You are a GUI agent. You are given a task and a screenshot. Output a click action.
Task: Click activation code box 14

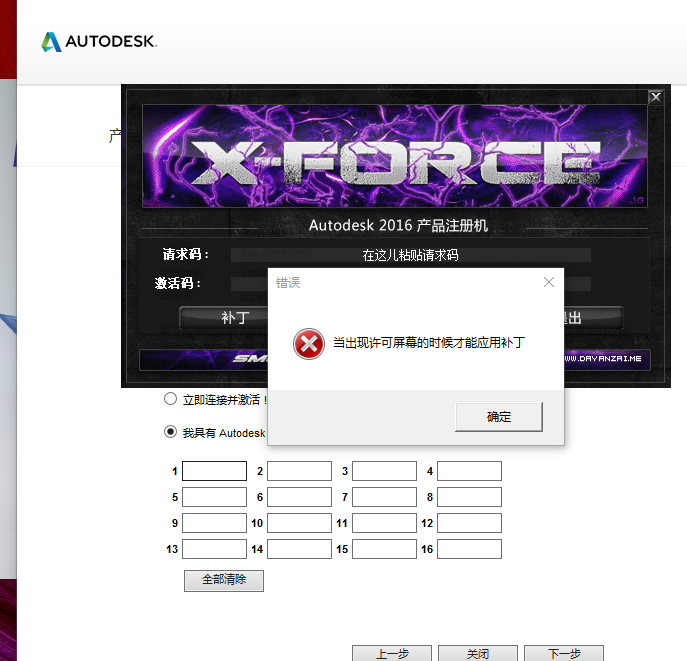[x=299, y=549]
